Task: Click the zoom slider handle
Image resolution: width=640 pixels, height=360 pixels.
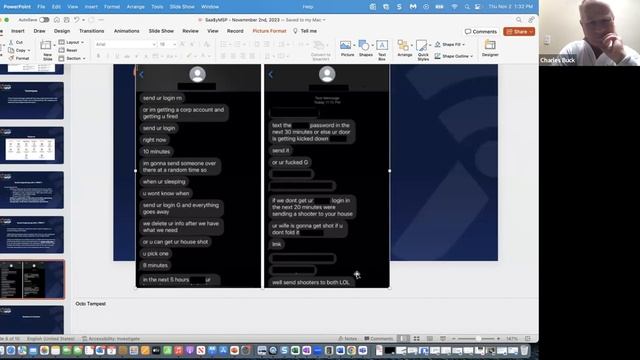Action: pos(478,338)
